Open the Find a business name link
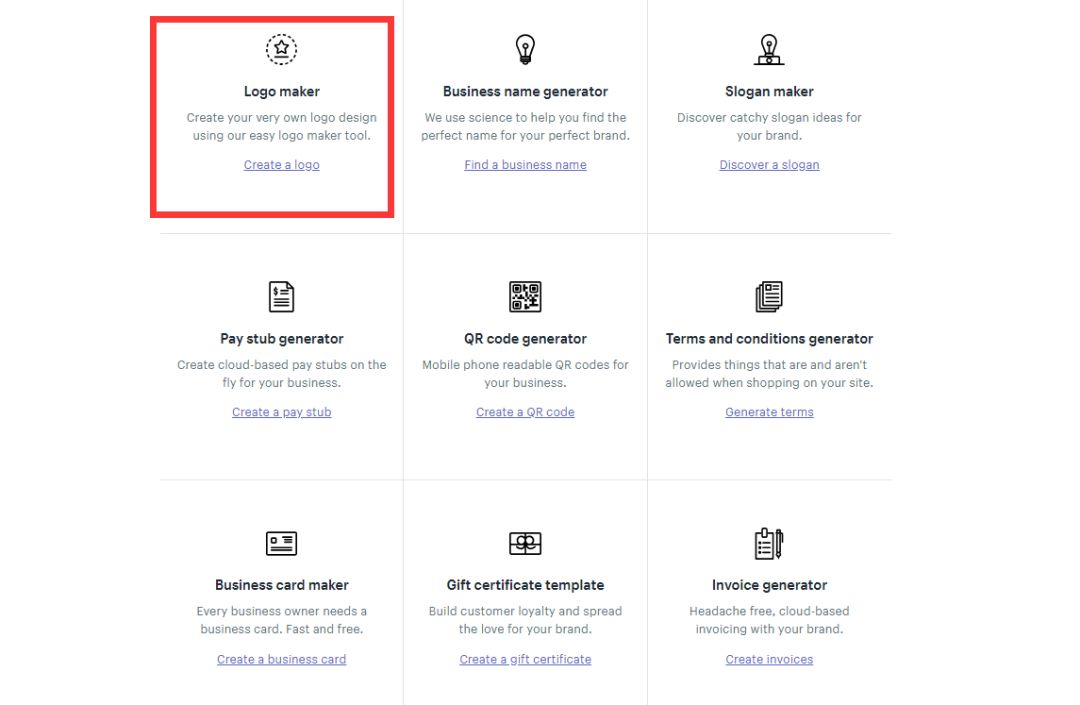The width and height of the screenshot is (1080, 705). [x=525, y=164]
